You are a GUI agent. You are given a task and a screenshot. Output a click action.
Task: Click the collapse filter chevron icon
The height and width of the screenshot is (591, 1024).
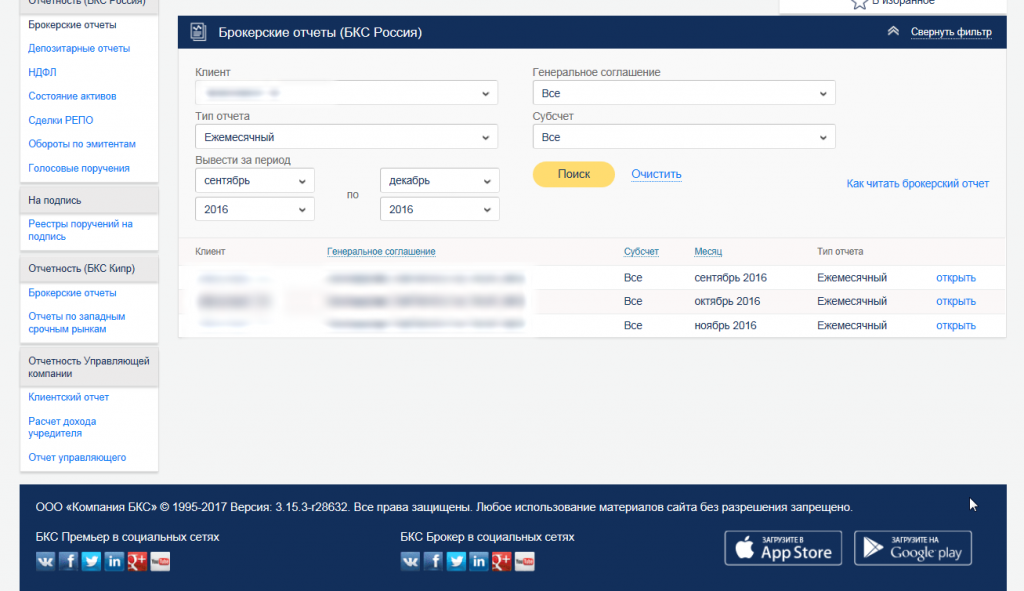[x=893, y=31]
